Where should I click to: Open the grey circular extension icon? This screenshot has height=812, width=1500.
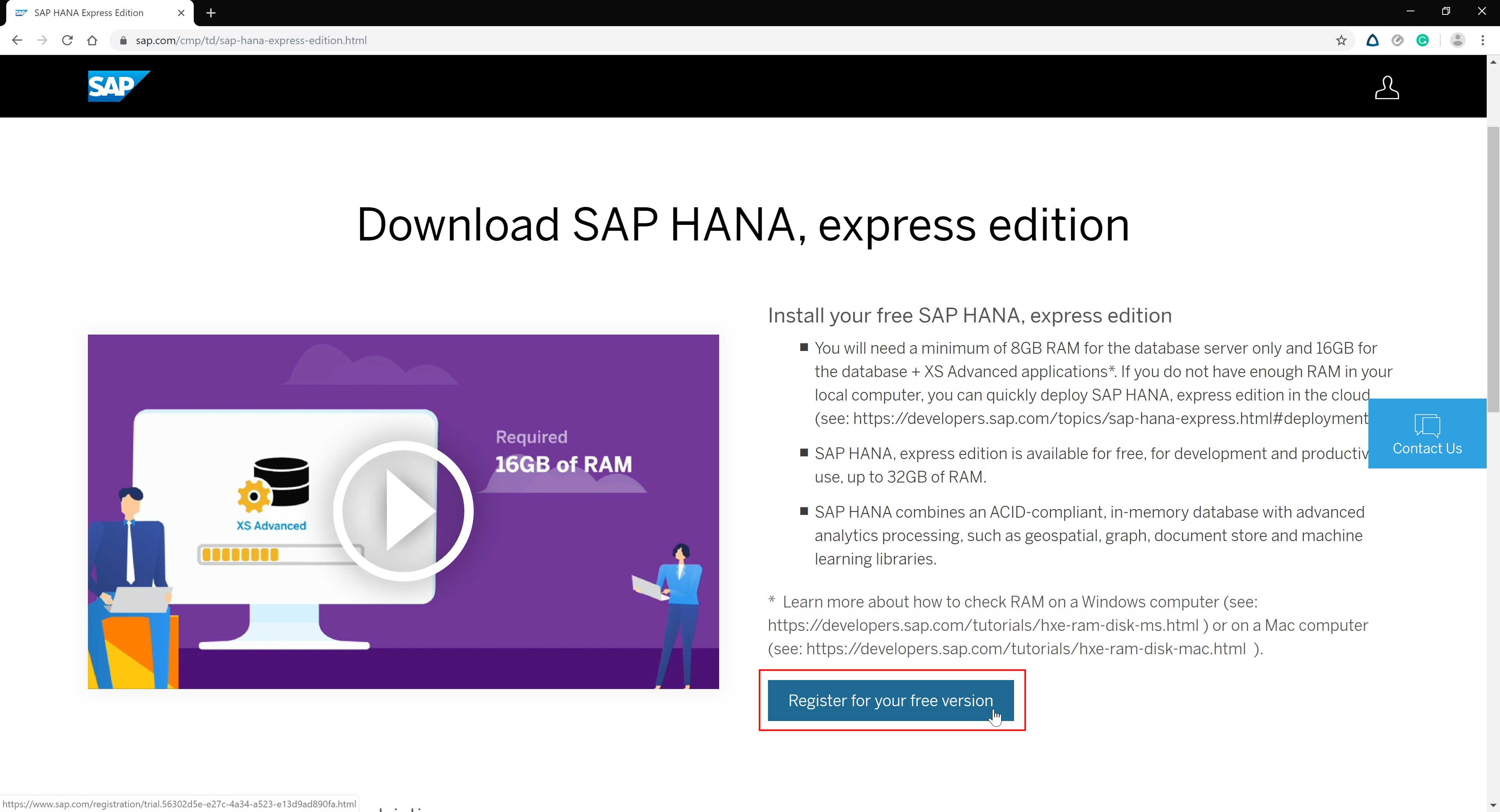pyautogui.click(x=1398, y=40)
